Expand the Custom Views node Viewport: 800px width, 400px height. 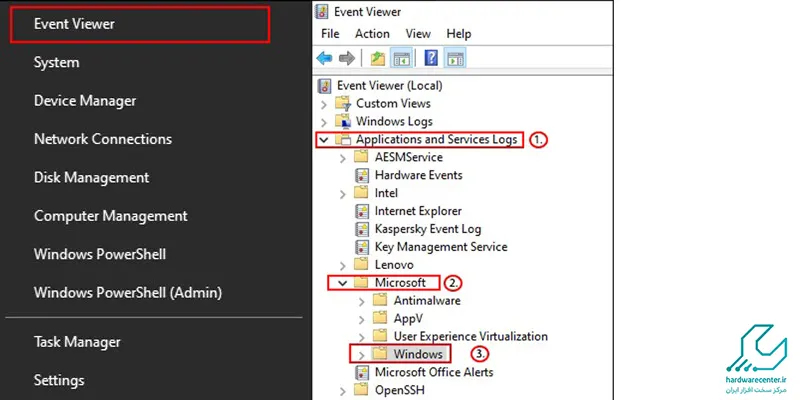point(323,104)
